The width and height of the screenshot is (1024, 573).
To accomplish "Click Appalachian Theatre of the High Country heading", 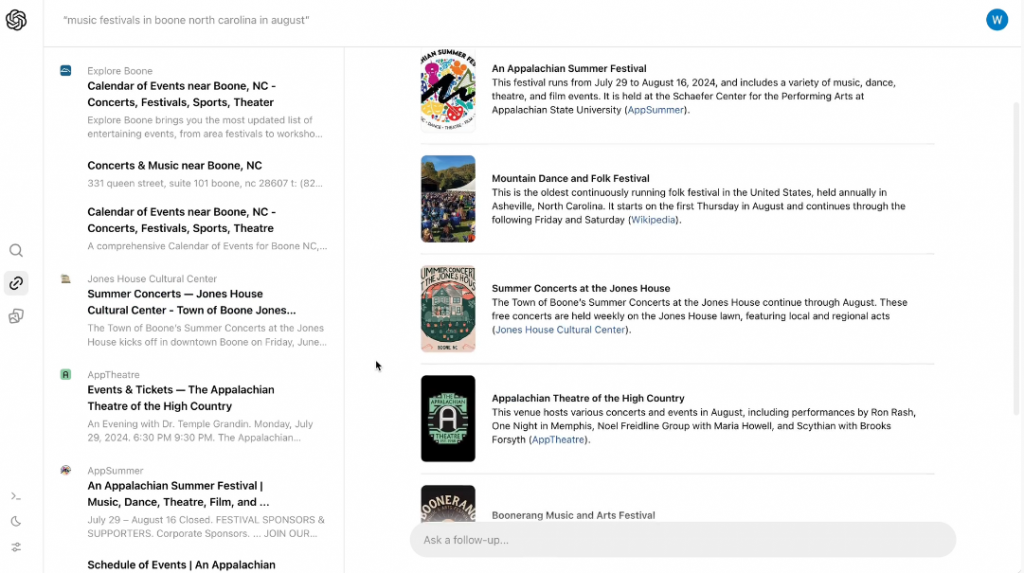I will pos(588,398).
